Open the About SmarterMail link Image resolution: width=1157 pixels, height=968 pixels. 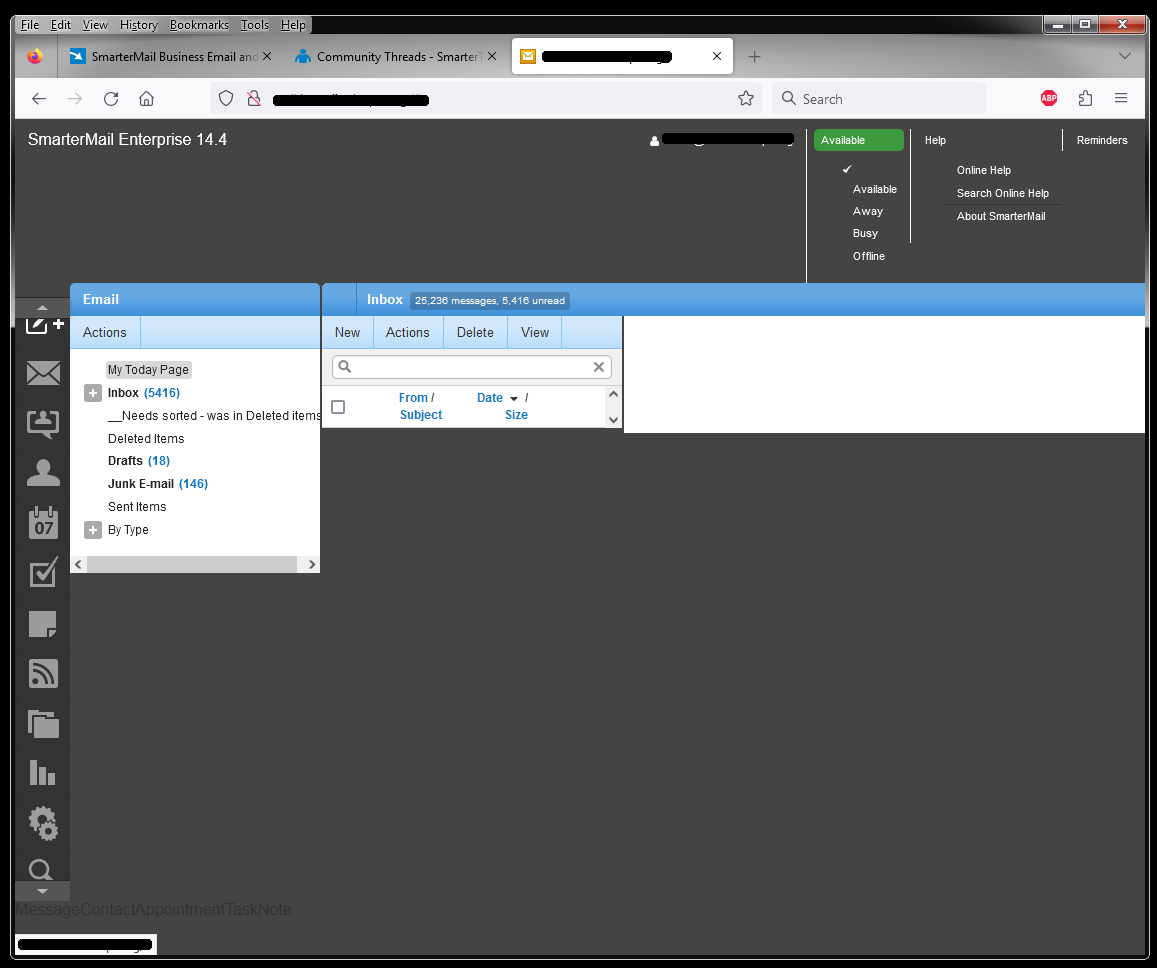1000,217
